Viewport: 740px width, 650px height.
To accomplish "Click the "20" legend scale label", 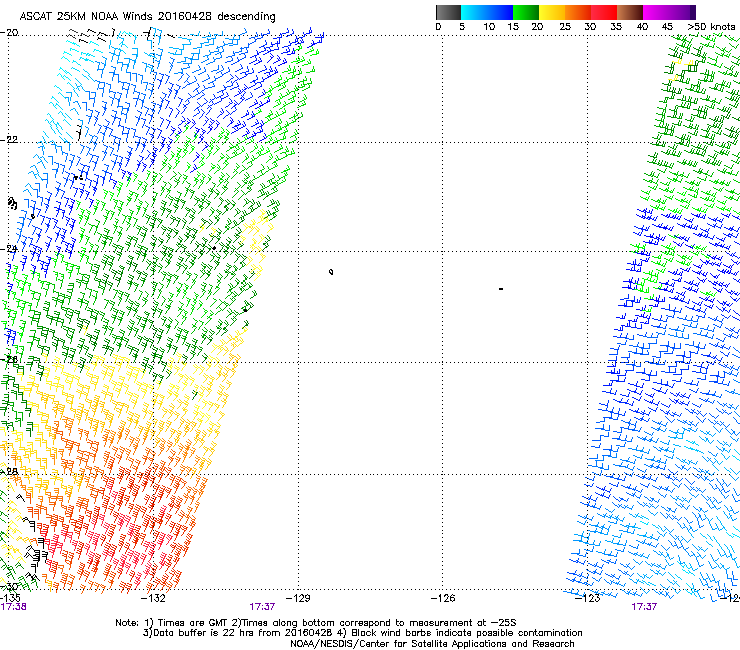I will 537,27.
